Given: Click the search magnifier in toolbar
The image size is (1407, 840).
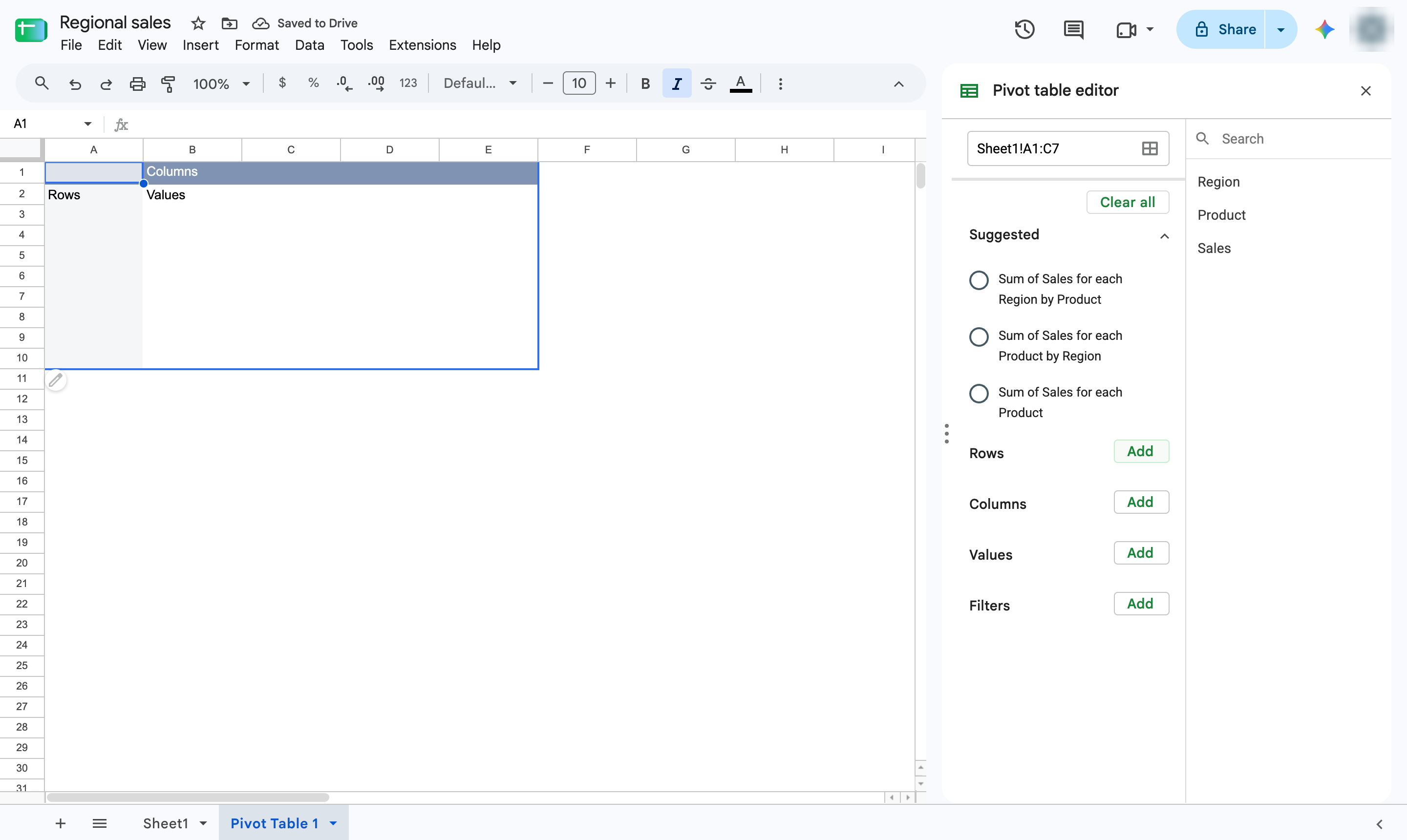Looking at the screenshot, I should tap(42, 84).
